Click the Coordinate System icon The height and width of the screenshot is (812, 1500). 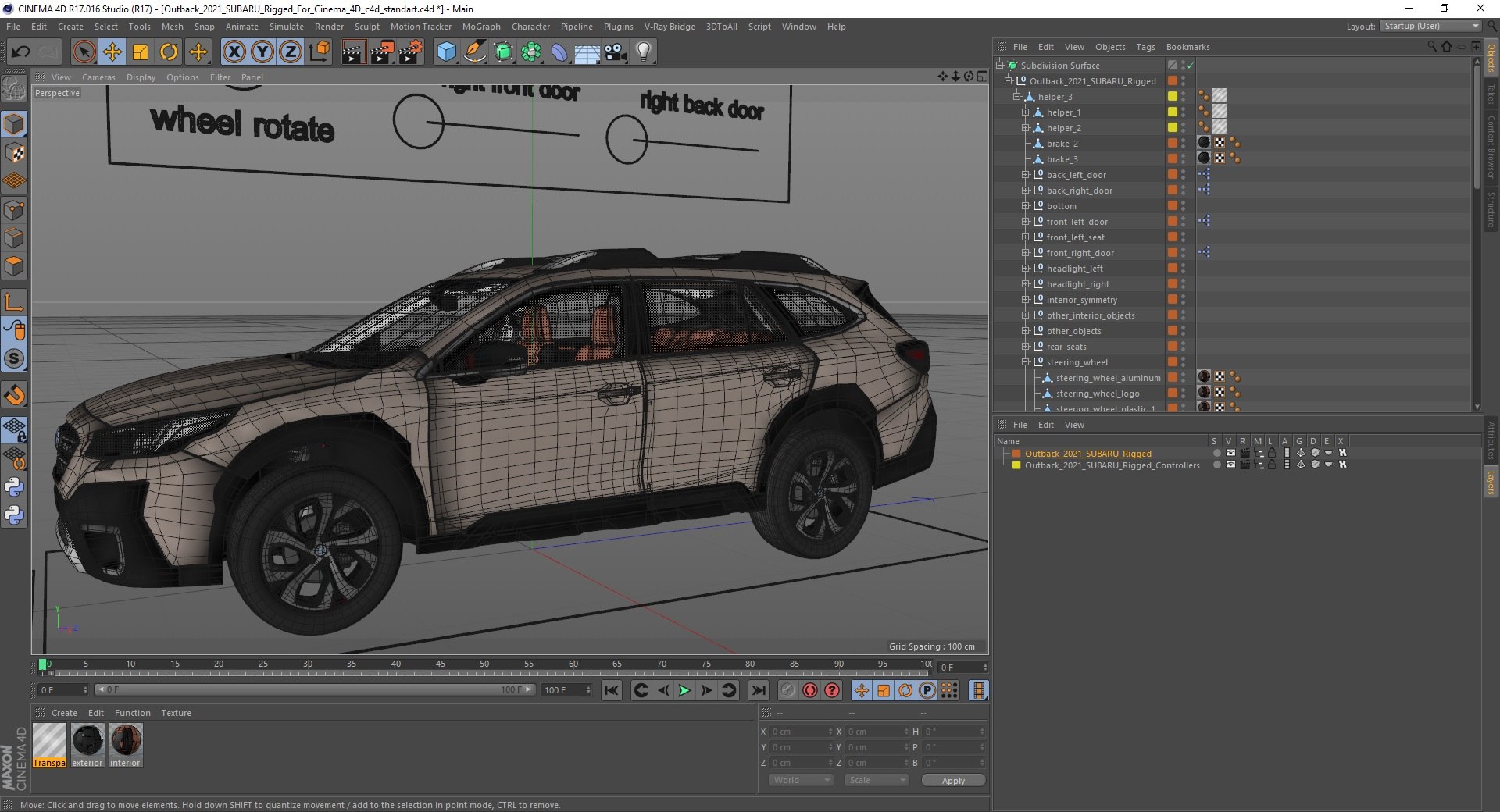pos(320,52)
